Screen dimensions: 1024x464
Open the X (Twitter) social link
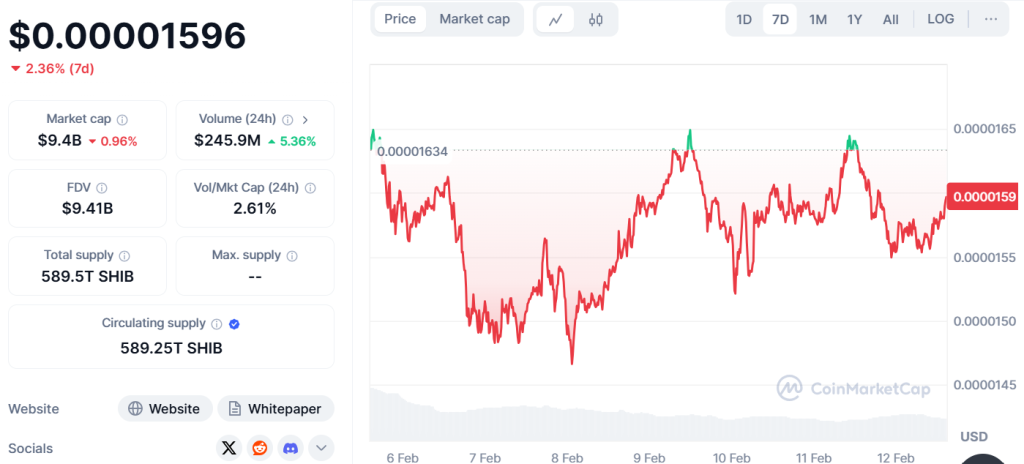point(229,448)
